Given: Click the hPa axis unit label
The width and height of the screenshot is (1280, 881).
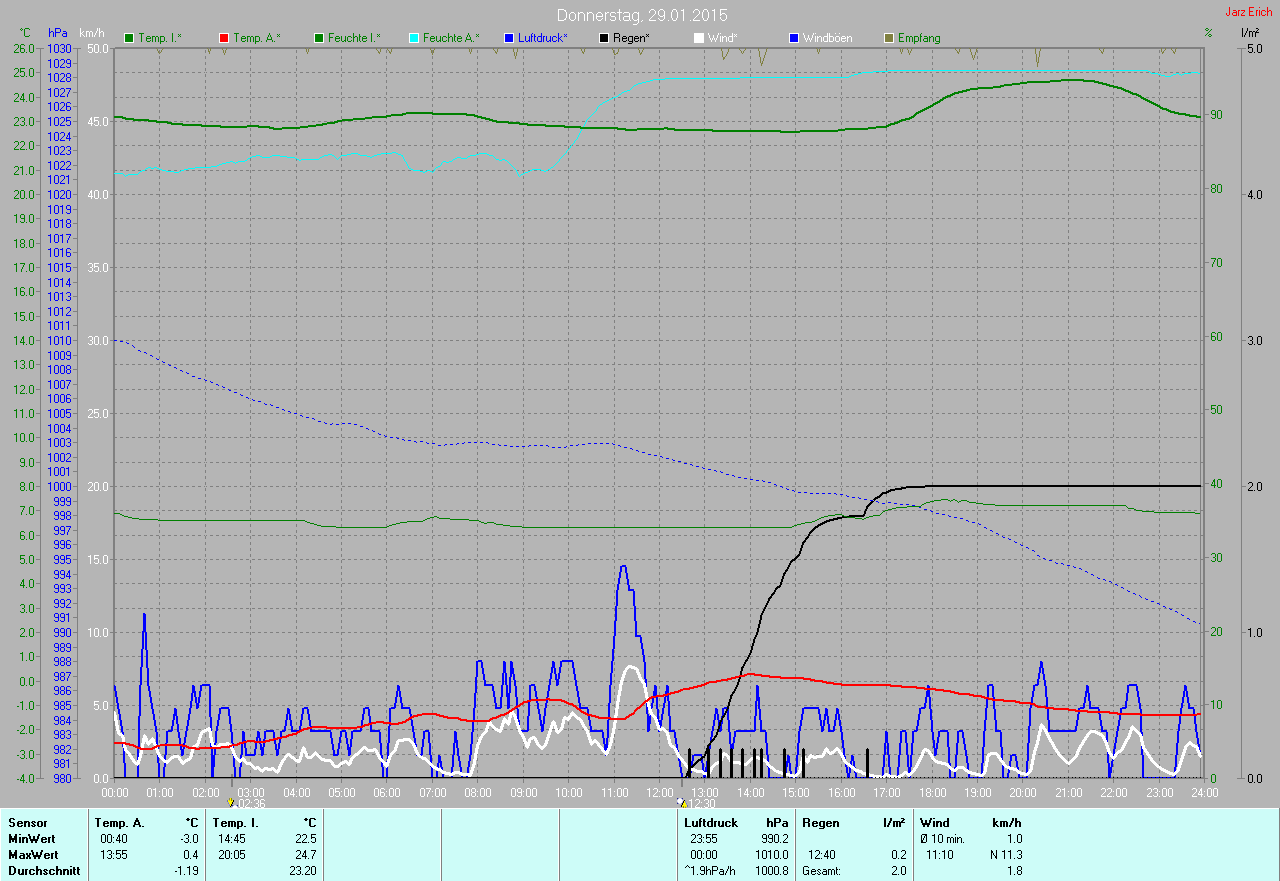Looking at the screenshot, I should pyautogui.click(x=59, y=33).
